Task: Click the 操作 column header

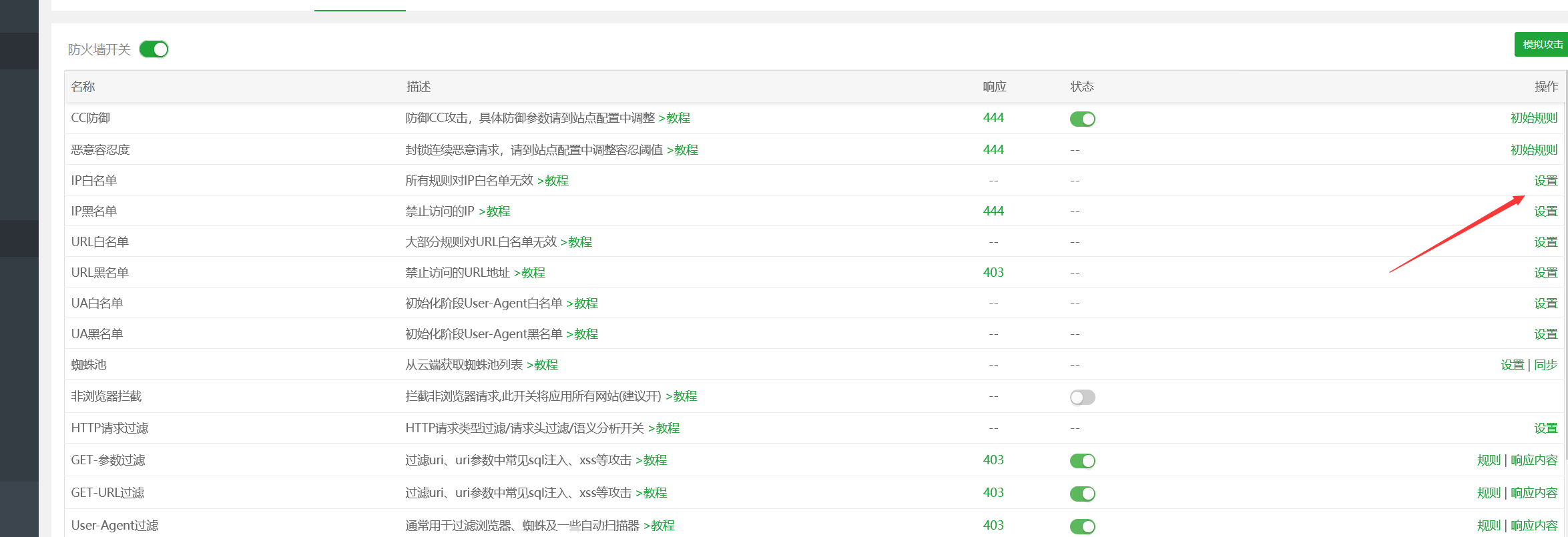Action: pyautogui.click(x=1546, y=87)
